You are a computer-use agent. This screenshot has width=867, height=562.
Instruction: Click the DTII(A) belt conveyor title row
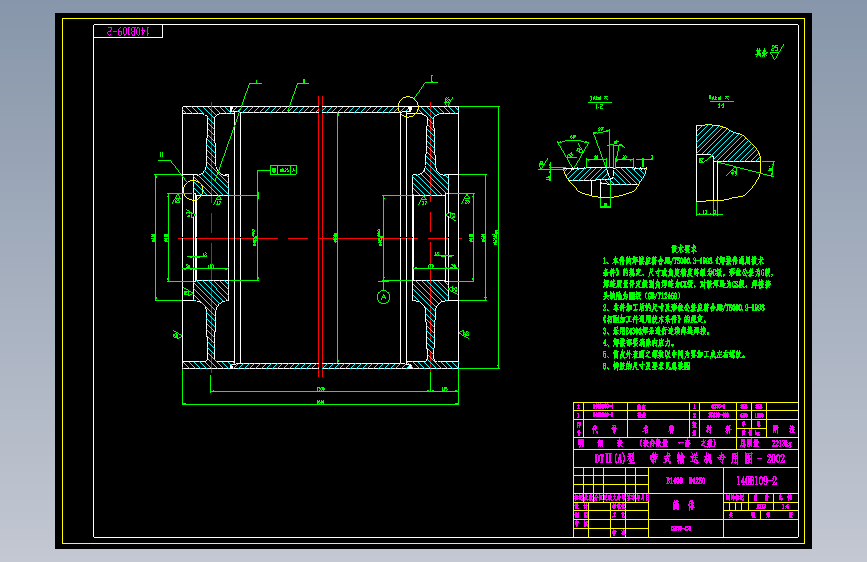[686, 459]
